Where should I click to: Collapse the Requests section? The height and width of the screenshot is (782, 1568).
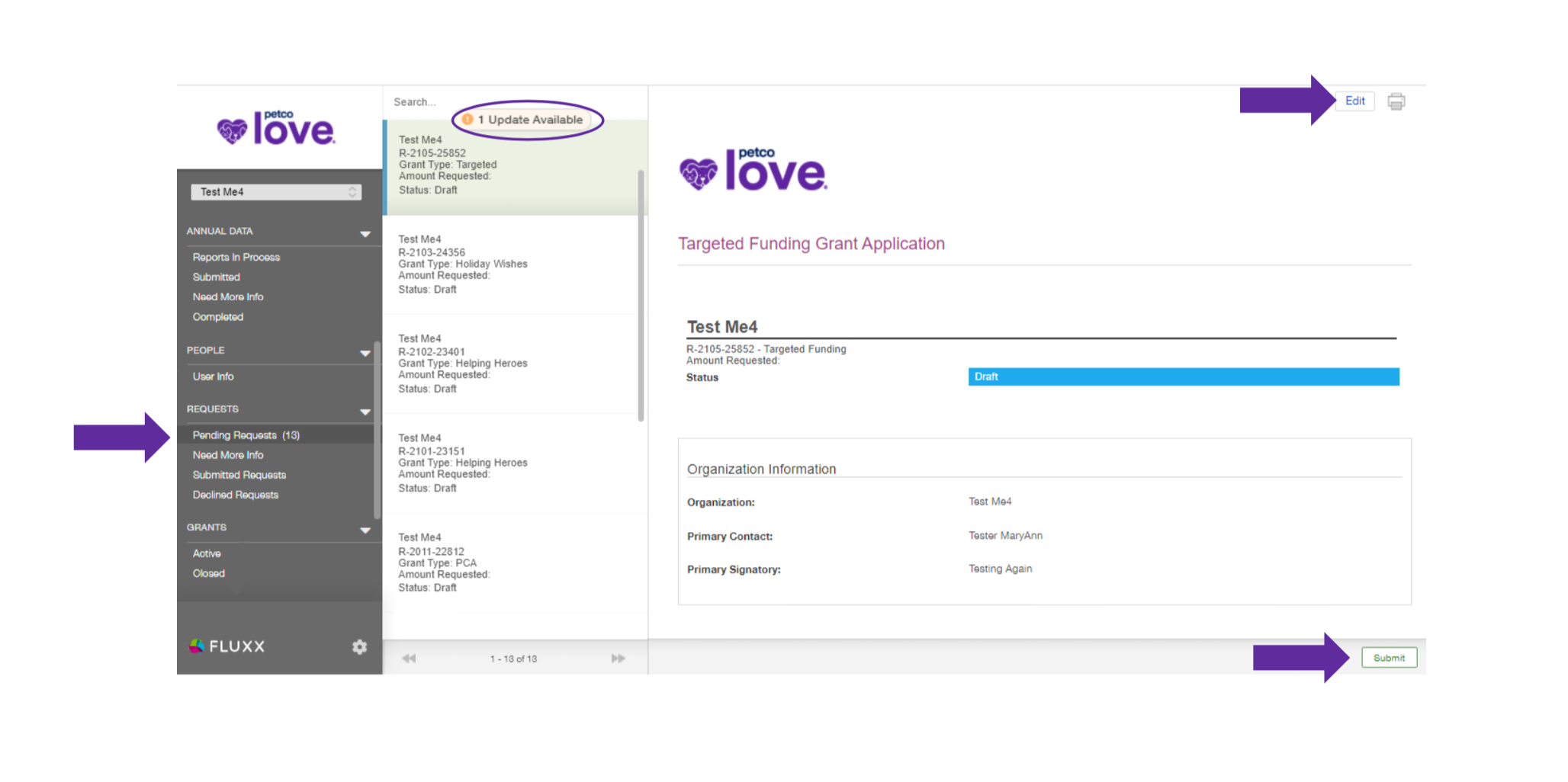click(x=365, y=411)
